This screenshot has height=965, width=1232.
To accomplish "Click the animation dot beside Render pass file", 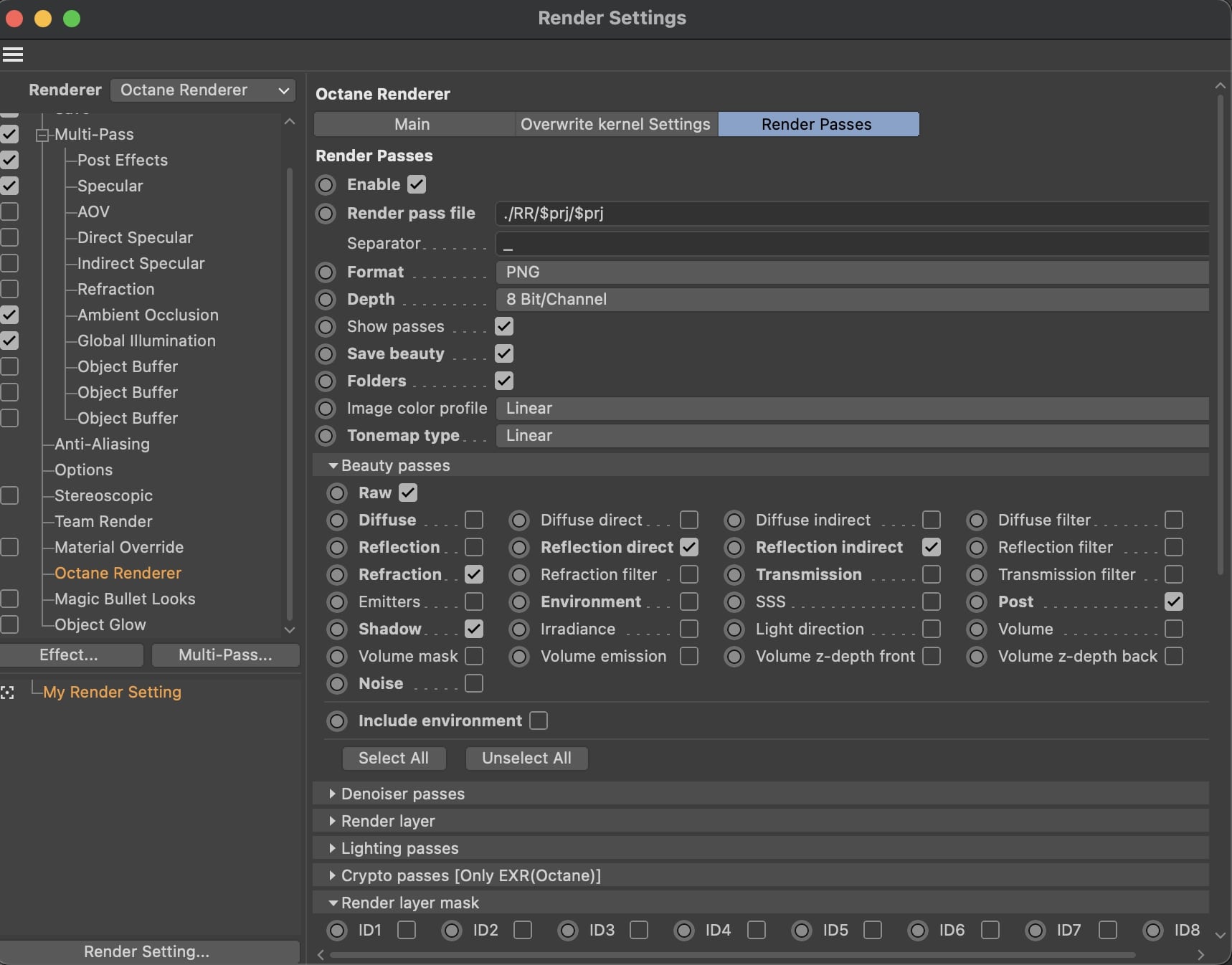I will pos(326,214).
